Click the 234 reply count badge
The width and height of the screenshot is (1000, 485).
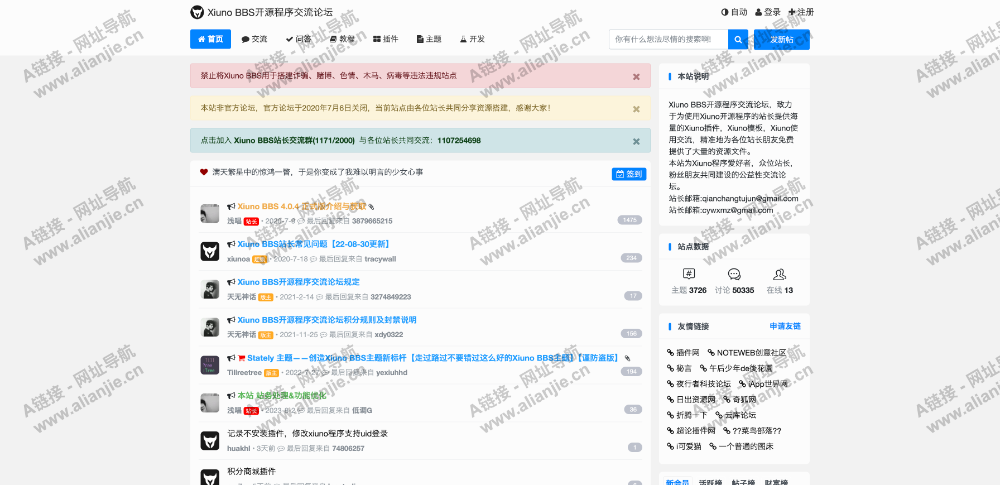631,258
